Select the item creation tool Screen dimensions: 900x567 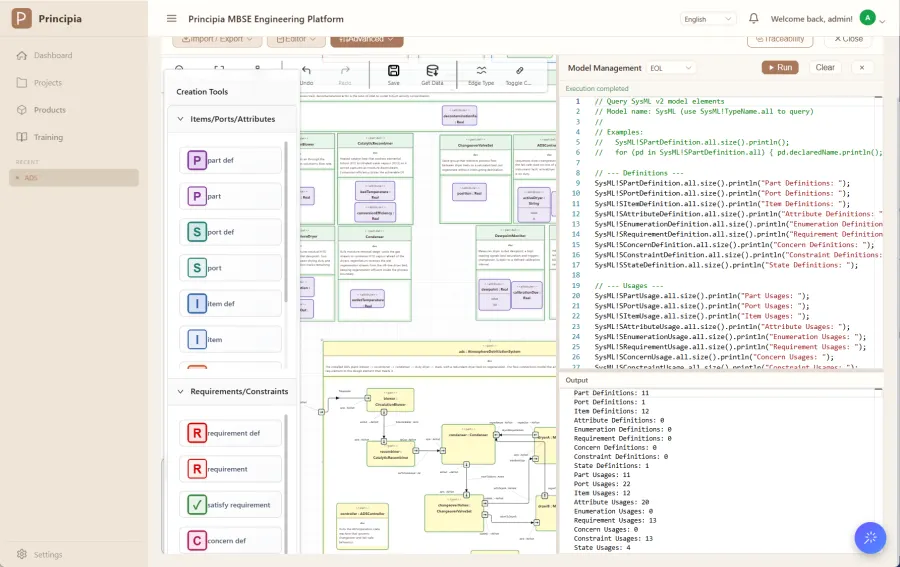pyautogui.click(x=230, y=340)
